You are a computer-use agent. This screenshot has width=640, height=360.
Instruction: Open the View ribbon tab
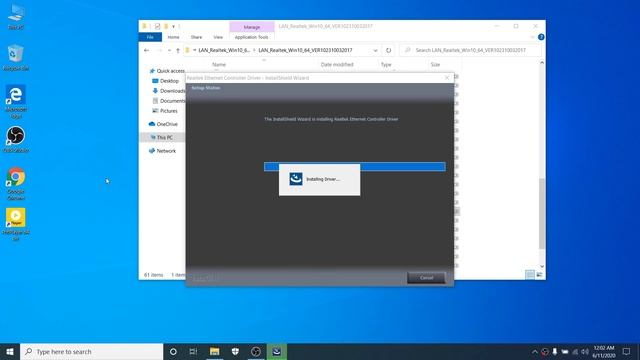tap(218, 37)
